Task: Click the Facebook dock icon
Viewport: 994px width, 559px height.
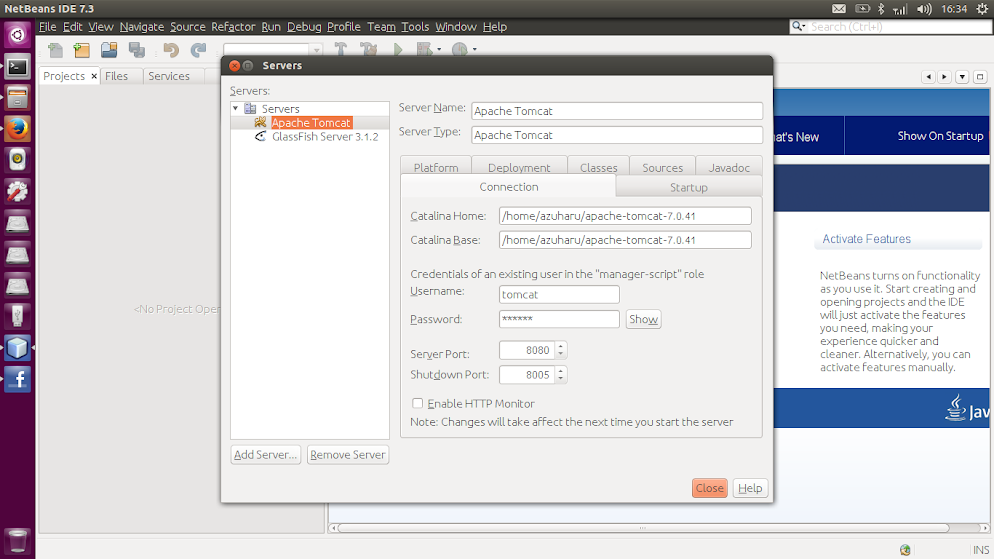Action: point(17,380)
